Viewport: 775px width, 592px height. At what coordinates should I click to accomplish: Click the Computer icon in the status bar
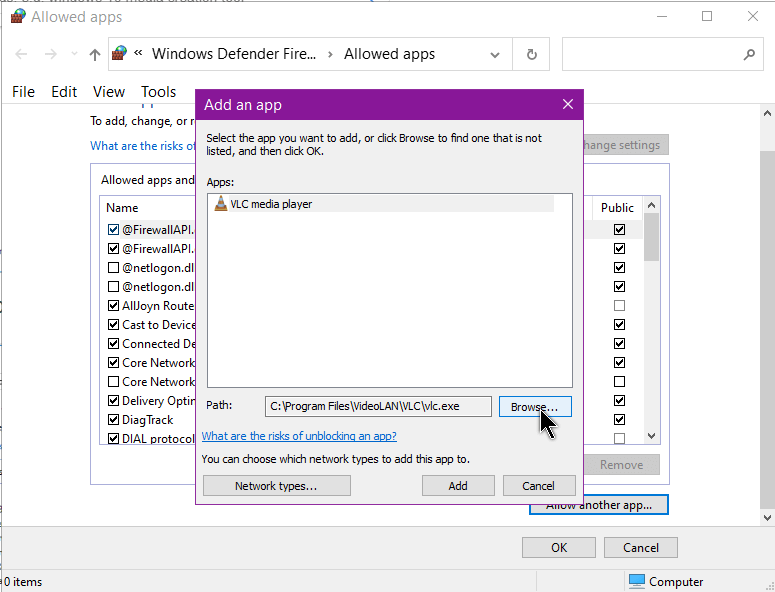tap(637, 582)
